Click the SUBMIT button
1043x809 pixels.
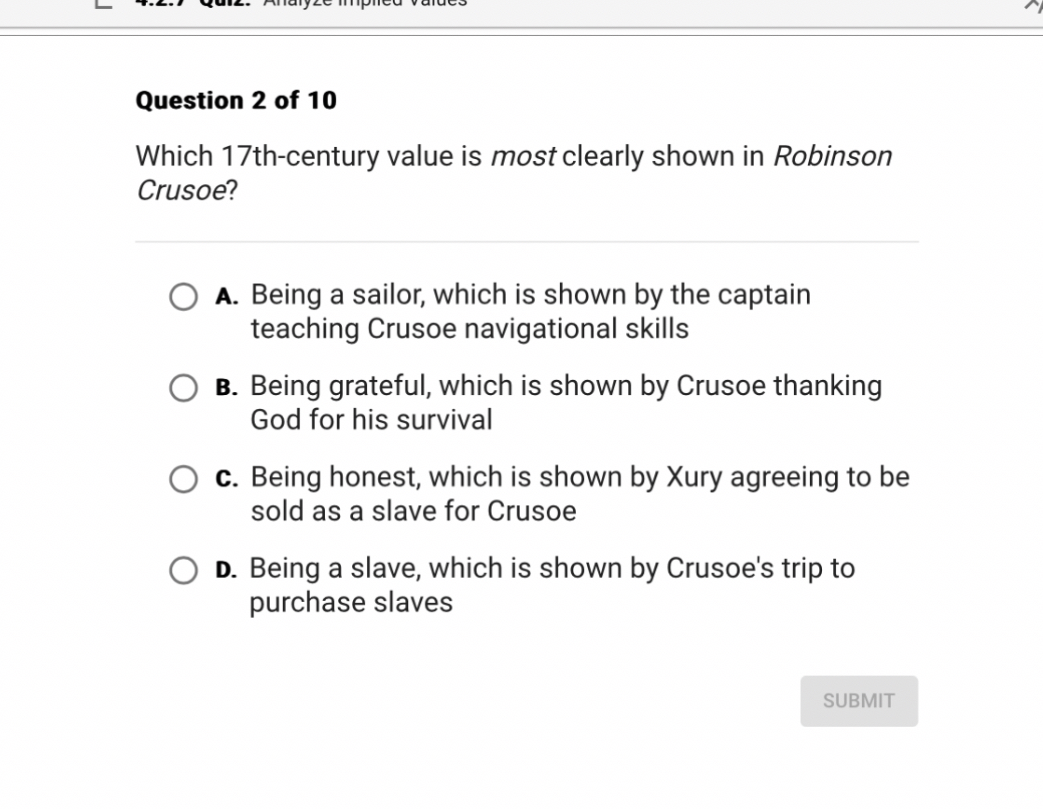[x=858, y=700]
